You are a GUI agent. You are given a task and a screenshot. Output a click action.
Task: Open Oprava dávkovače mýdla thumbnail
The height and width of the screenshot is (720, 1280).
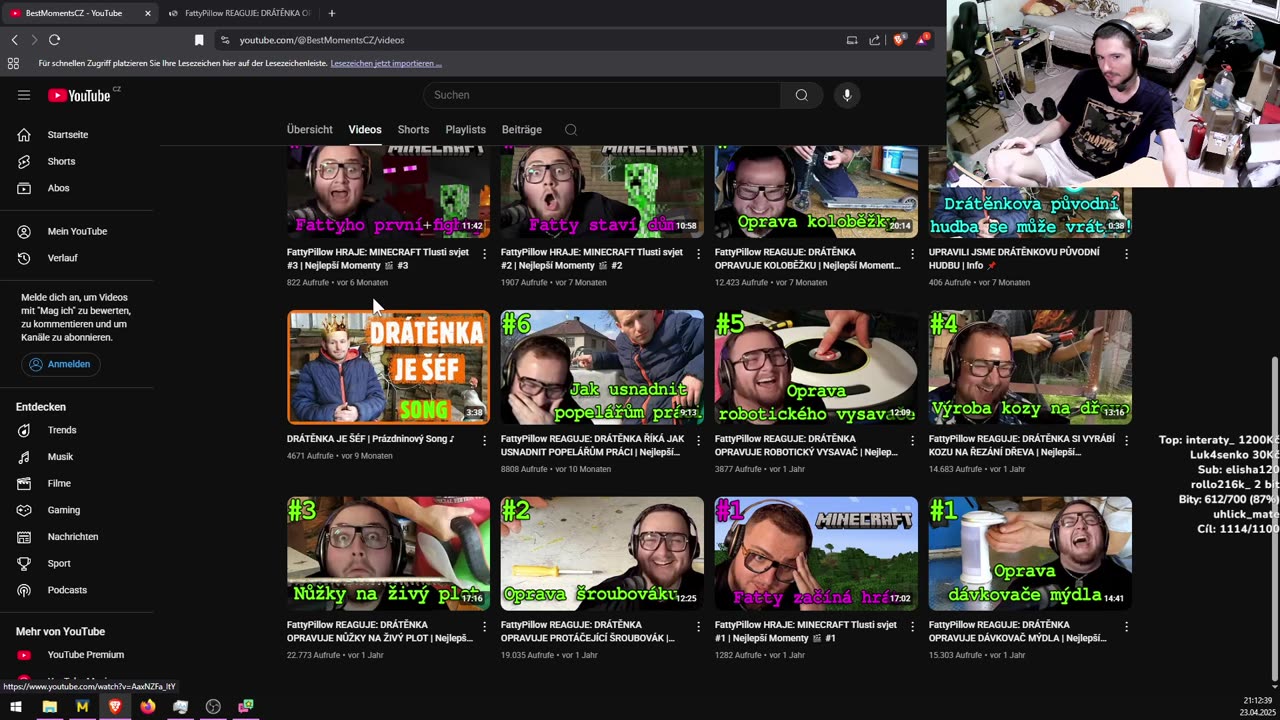click(1030, 554)
